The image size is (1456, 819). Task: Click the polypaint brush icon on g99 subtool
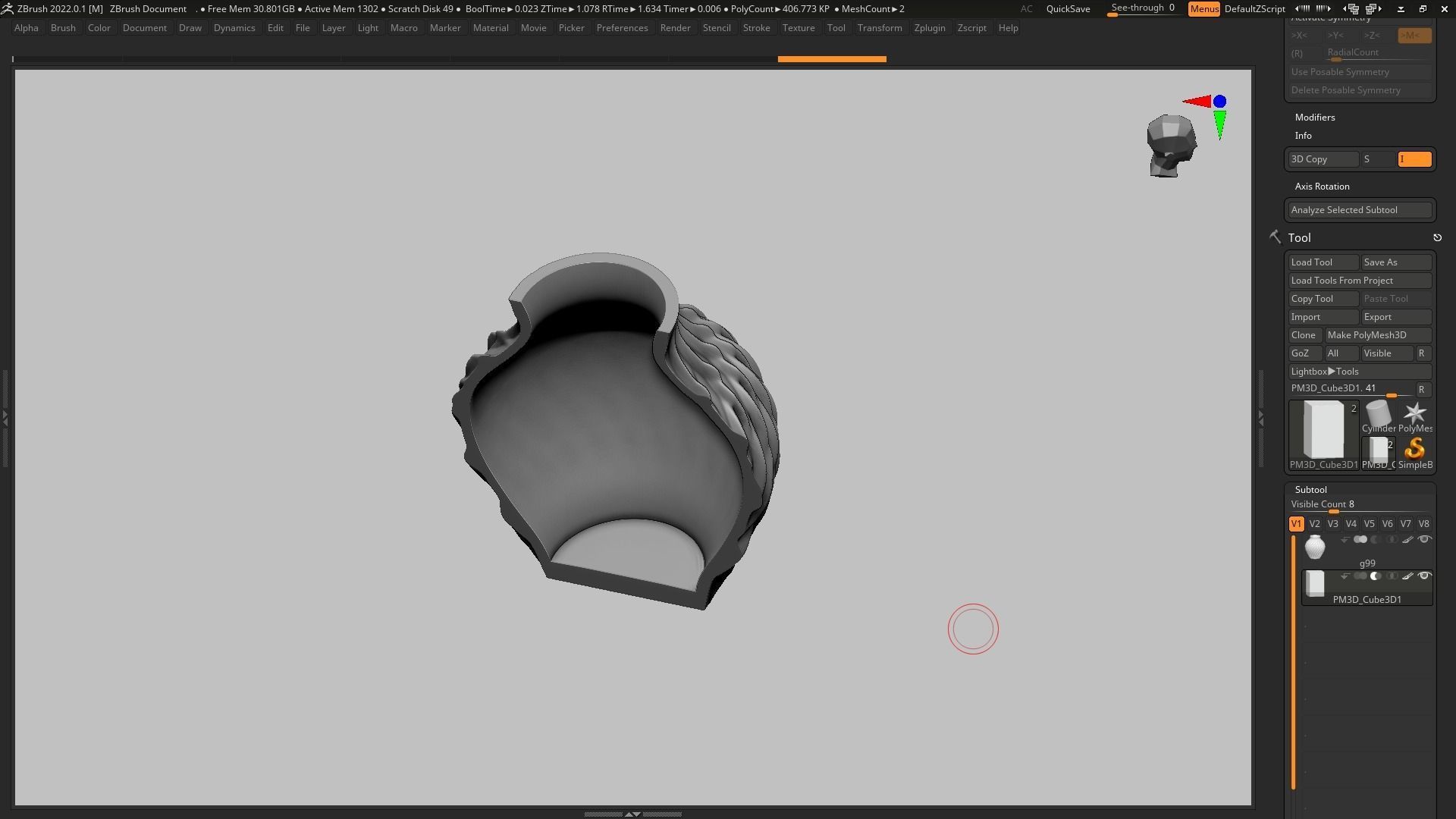coord(1407,540)
